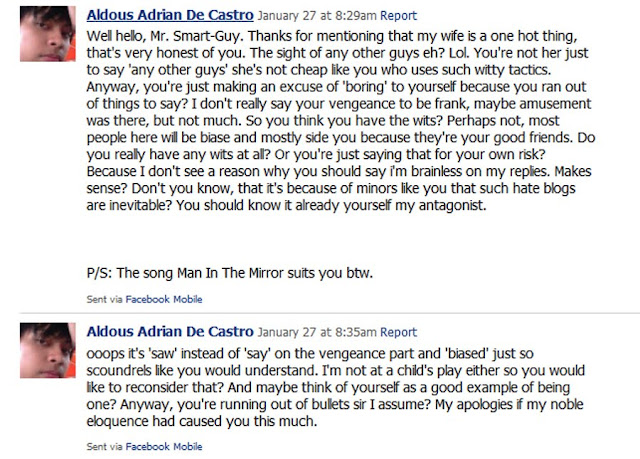Follow the Facebook Mobile link under the 8:35am message
The height and width of the screenshot is (459, 640).
pos(164,446)
